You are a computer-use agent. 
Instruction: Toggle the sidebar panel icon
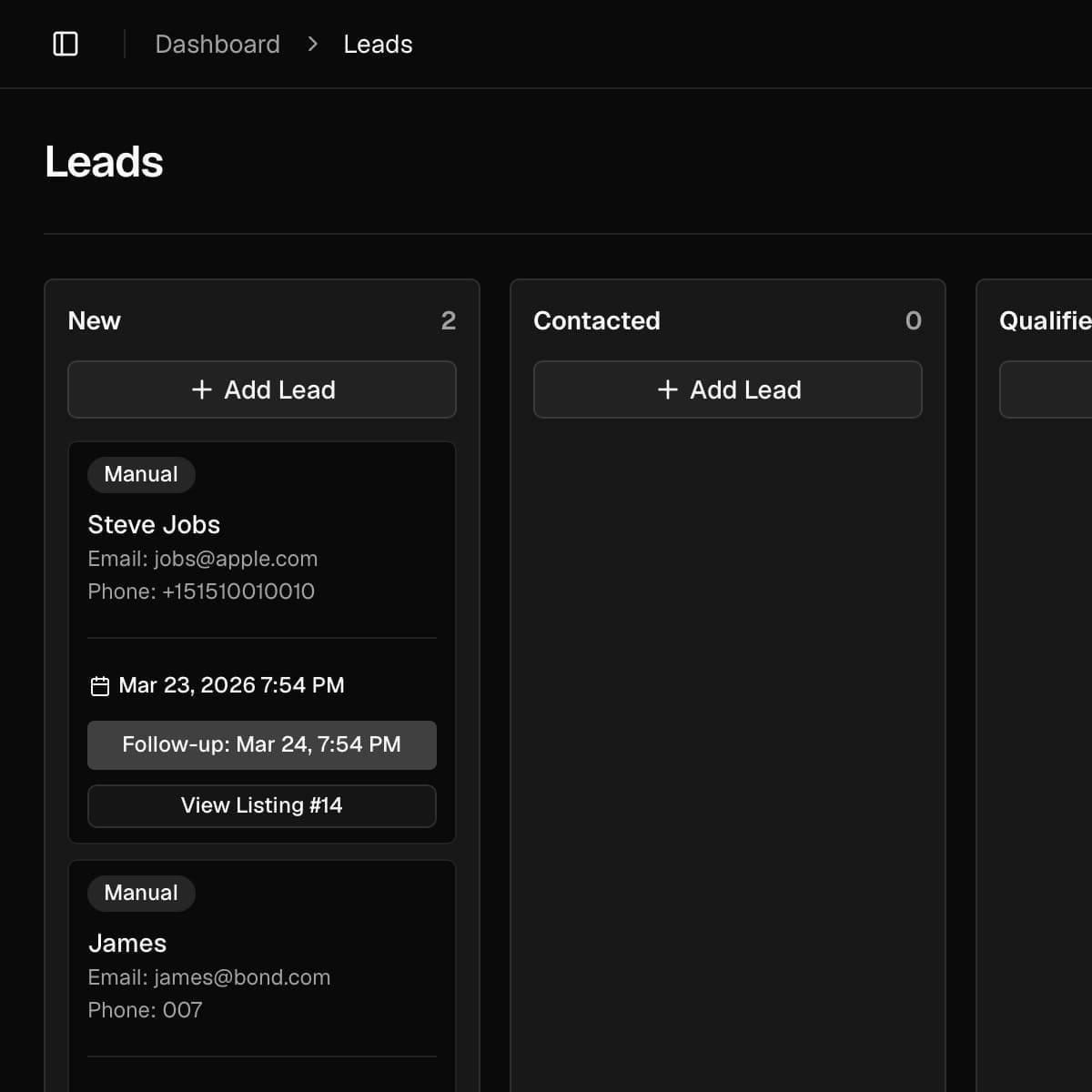point(66,44)
